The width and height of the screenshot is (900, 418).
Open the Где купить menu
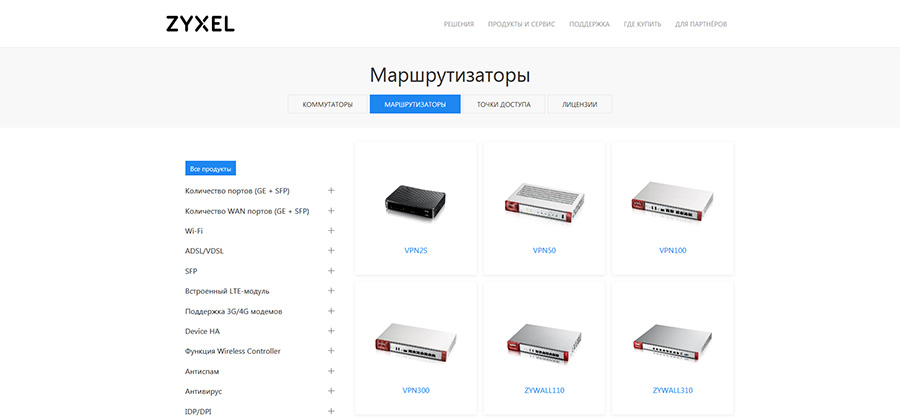click(642, 24)
